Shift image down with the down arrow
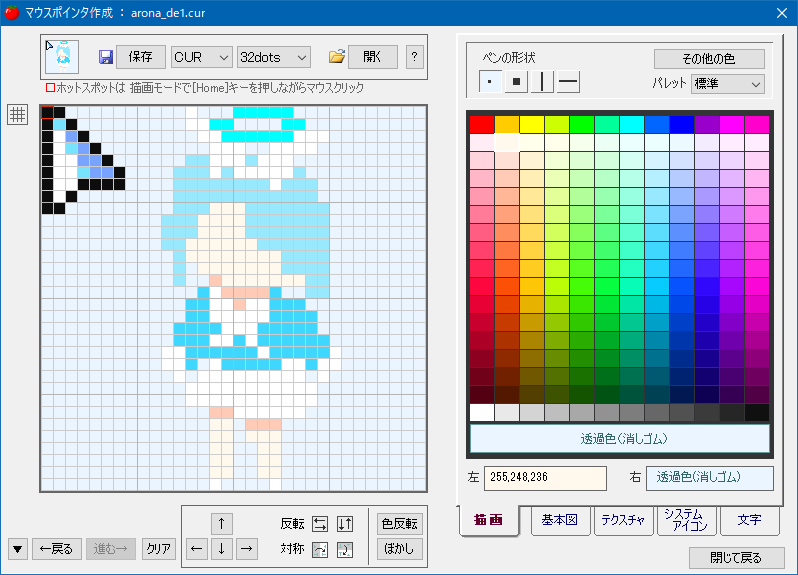This screenshot has height=575, width=798. pyautogui.click(x=221, y=549)
